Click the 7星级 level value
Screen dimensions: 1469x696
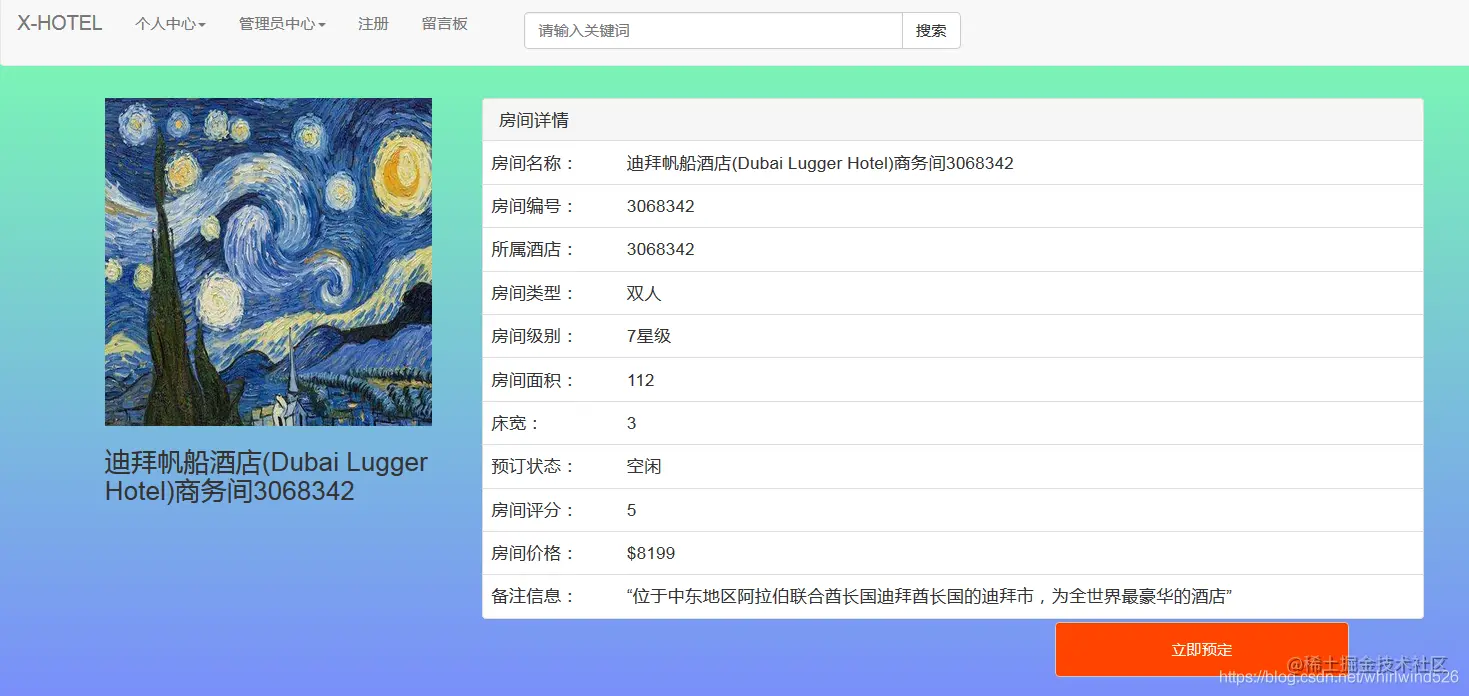coord(649,337)
